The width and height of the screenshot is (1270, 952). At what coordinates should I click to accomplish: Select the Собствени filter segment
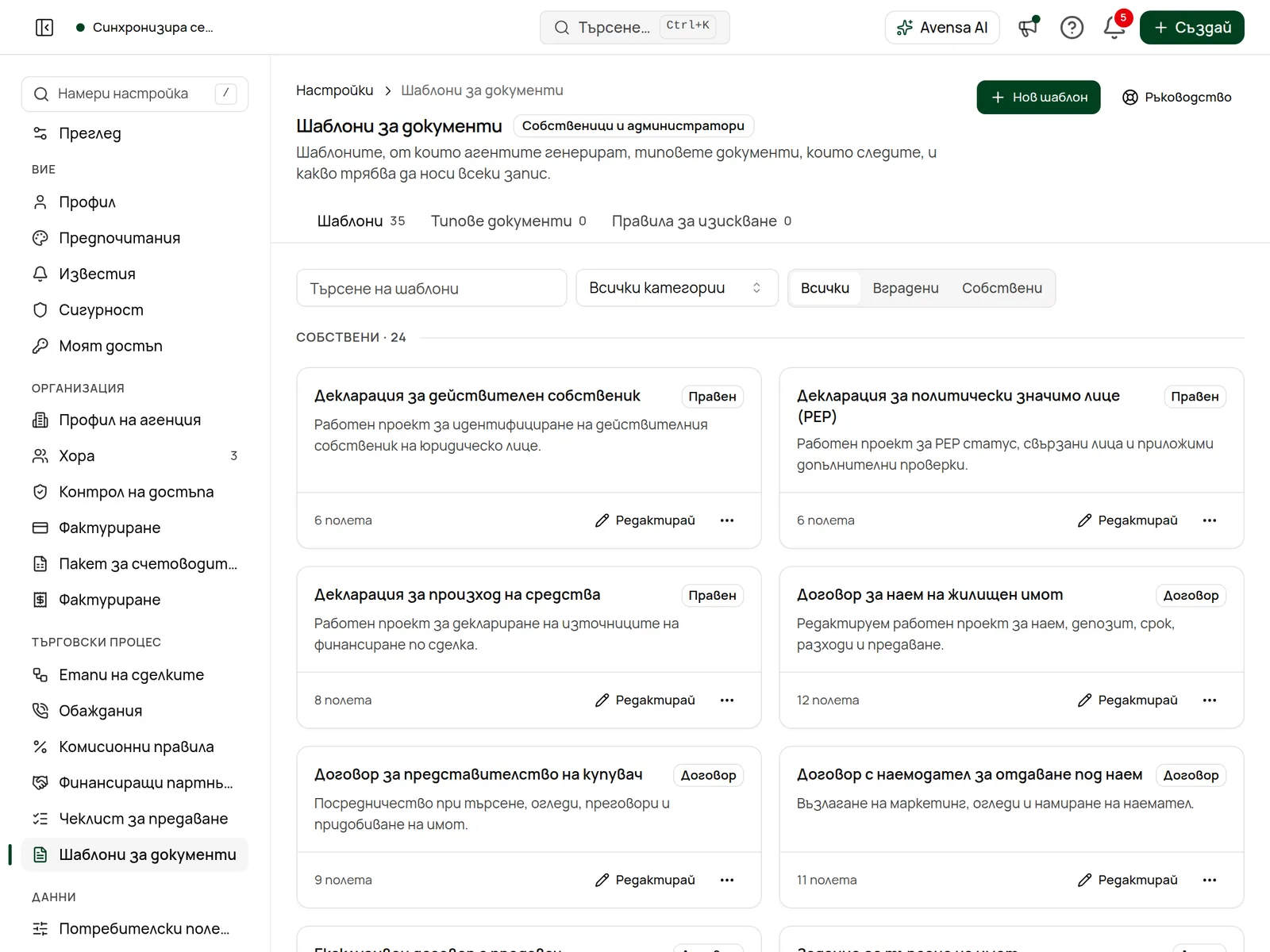pos(1002,288)
